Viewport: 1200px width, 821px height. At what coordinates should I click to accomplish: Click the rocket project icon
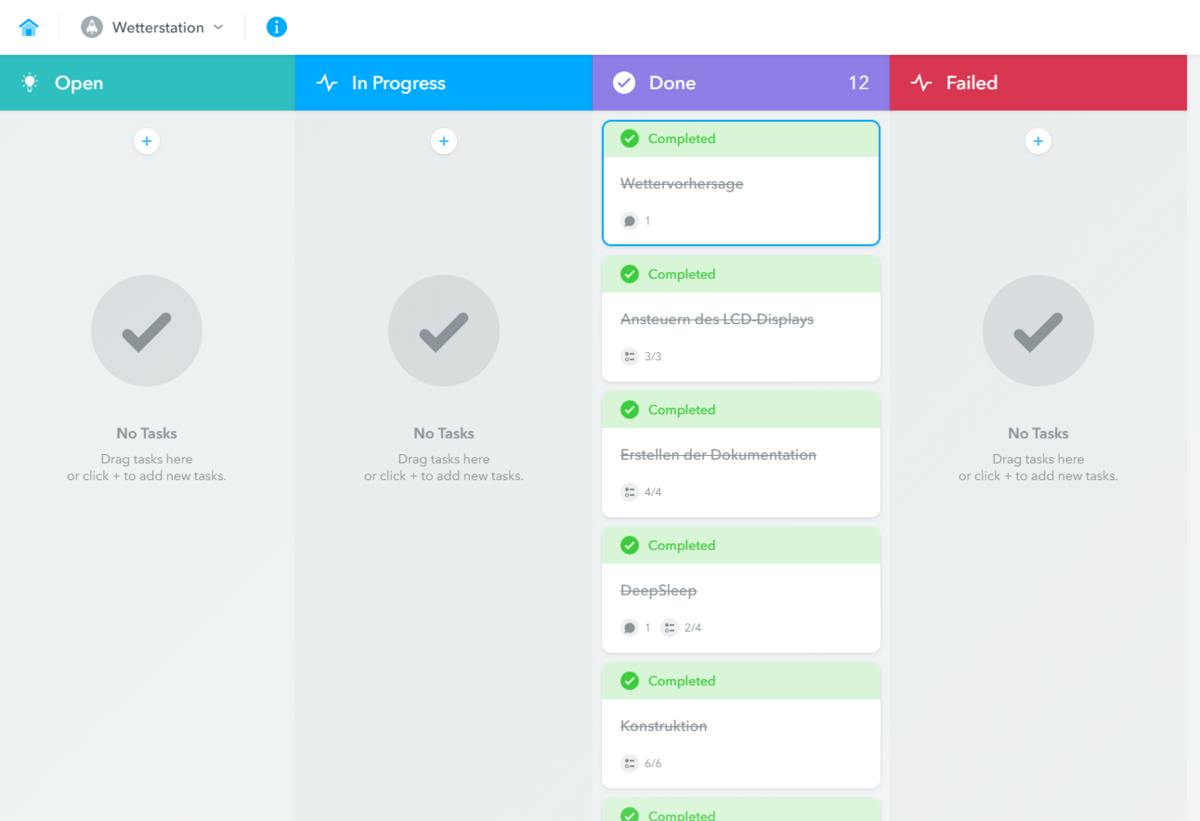[x=92, y=27]
